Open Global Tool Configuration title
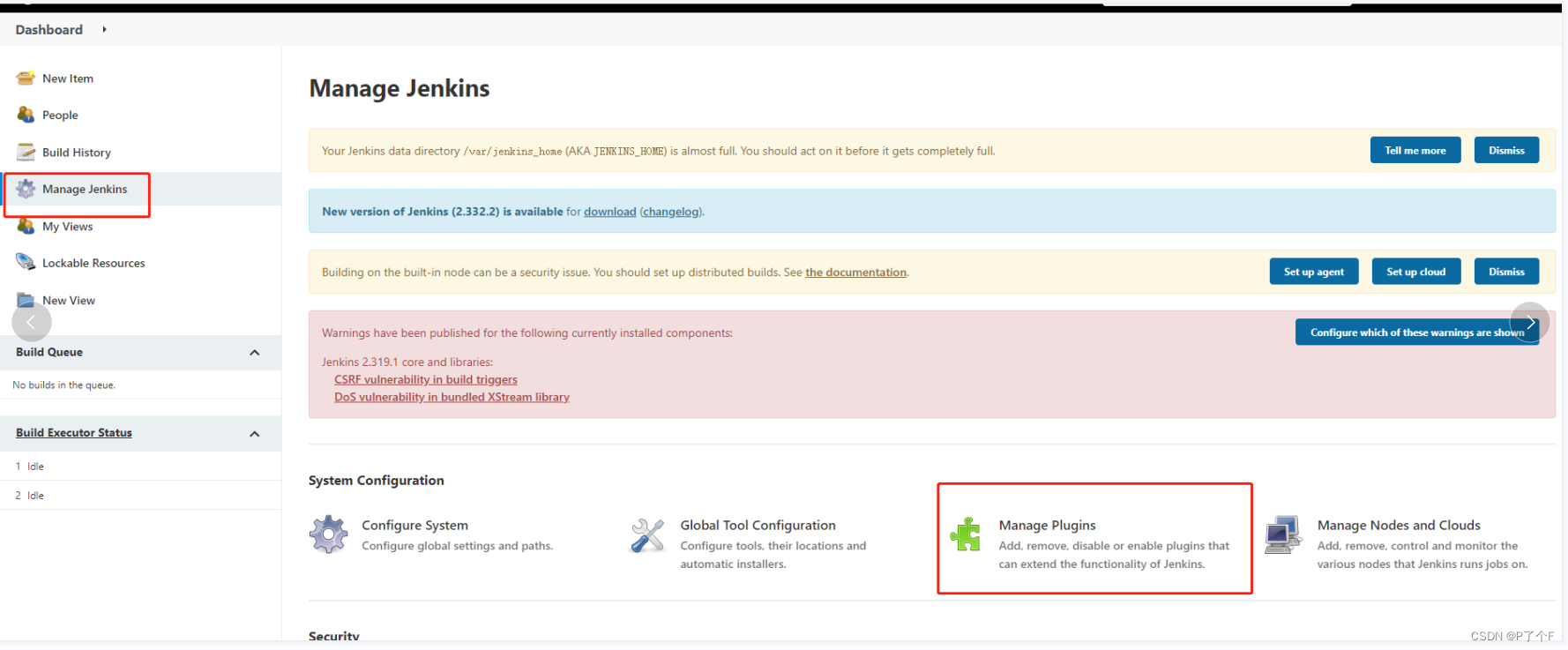The image size is (1568, 650). click(758, 526)
